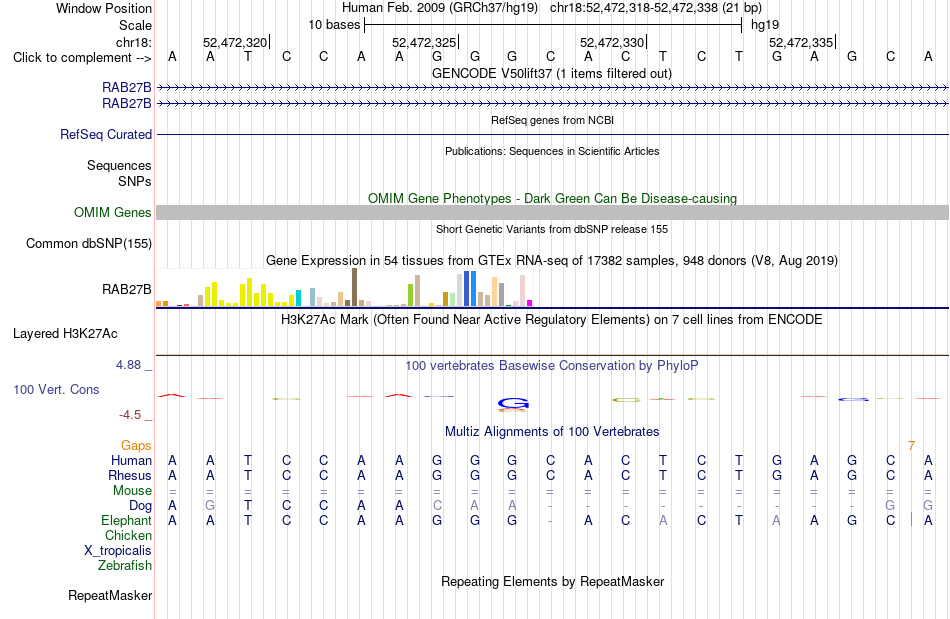
Task: Select the Elephant species label
Action: [x=127, y=520]
